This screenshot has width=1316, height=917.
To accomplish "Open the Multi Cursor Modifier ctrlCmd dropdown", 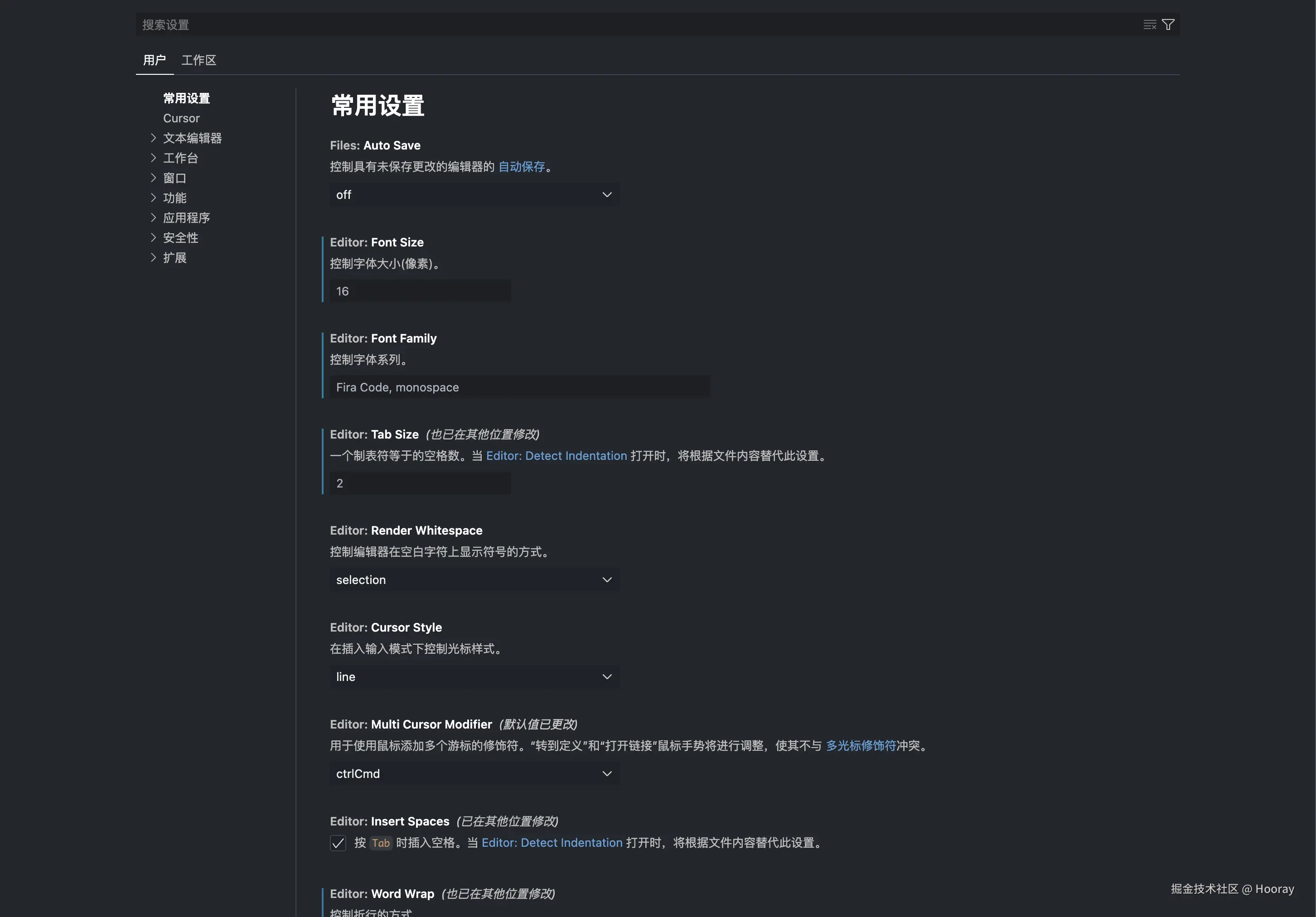I will click(474, 773).
